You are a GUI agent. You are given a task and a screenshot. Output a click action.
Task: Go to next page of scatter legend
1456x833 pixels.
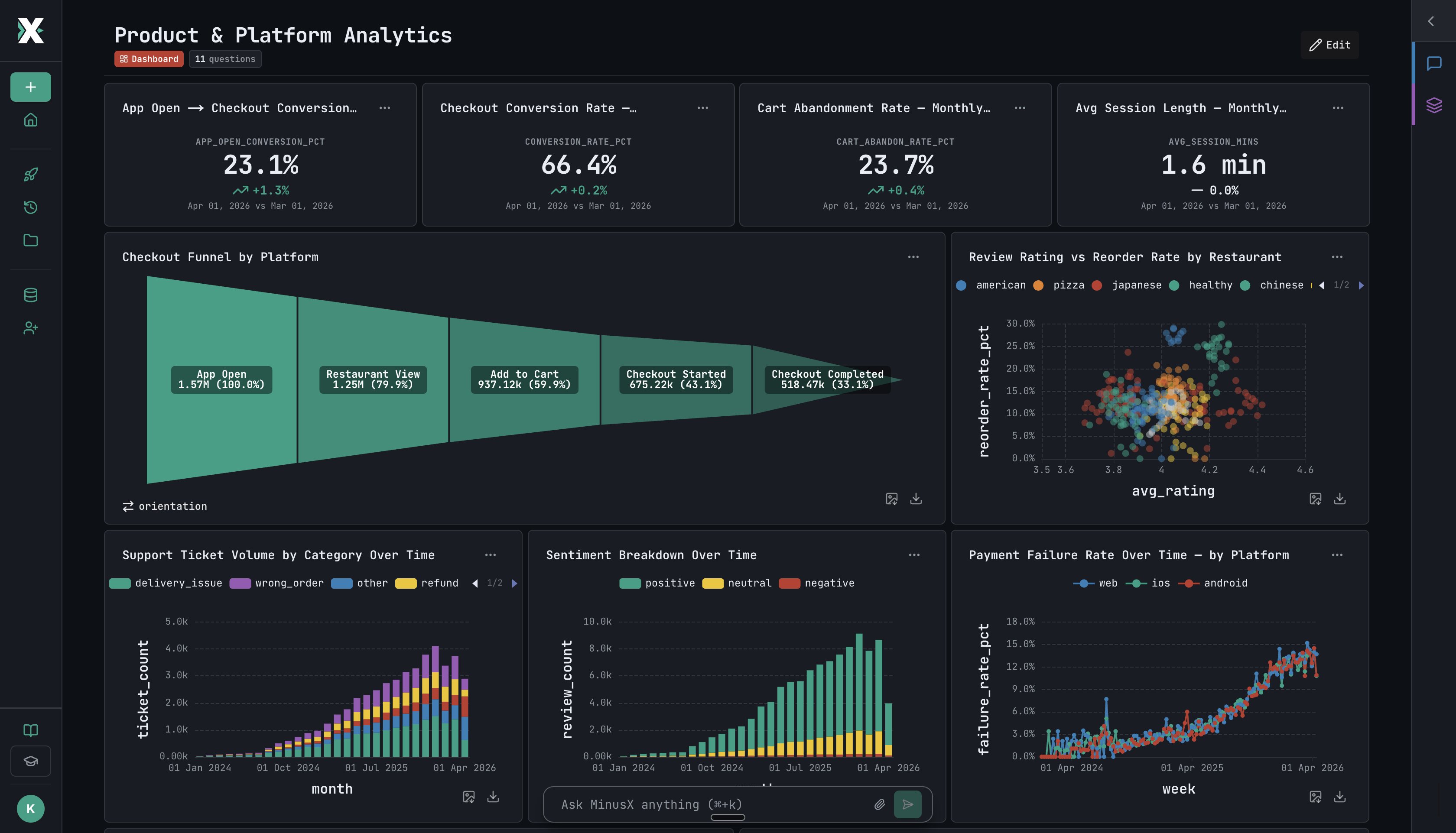[x=1362, y=285]
